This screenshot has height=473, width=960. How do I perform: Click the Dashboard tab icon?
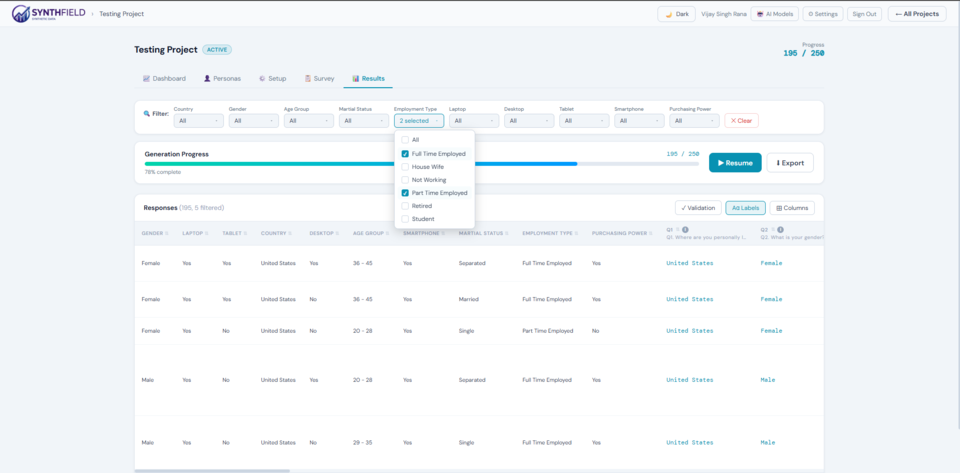click(146, 78)
